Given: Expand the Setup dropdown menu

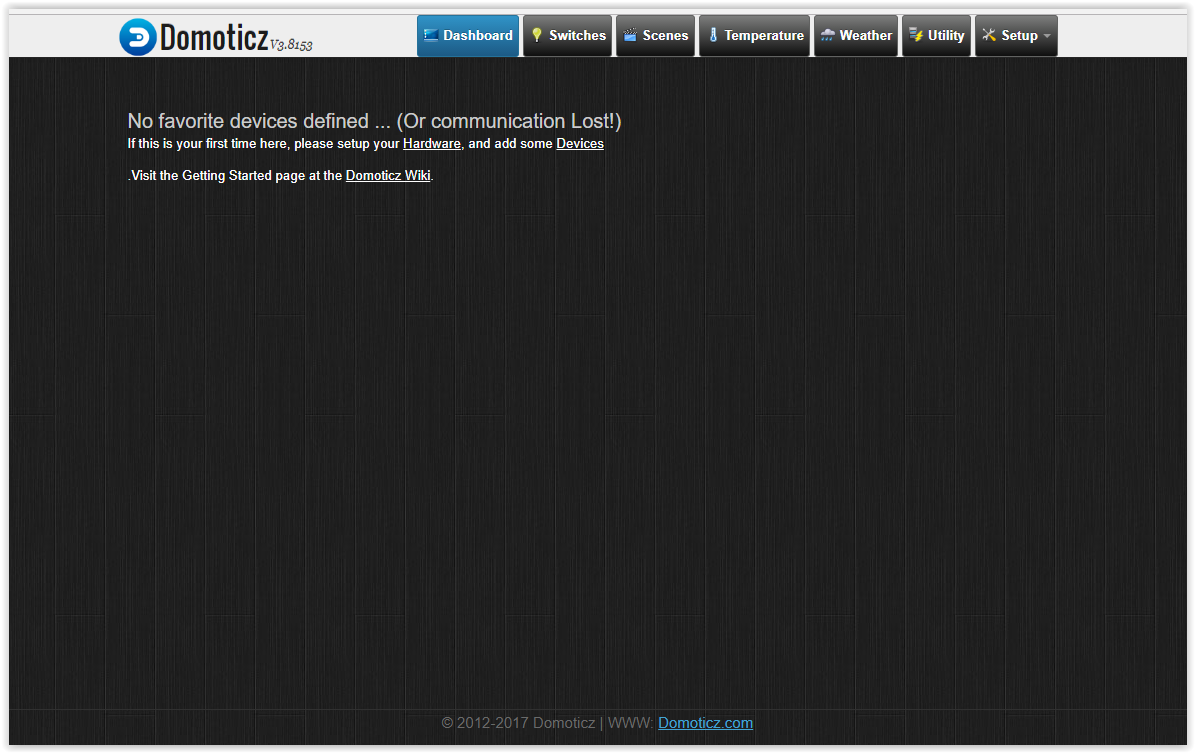Looking at the screenshot, I should [x=1016, y=36].
